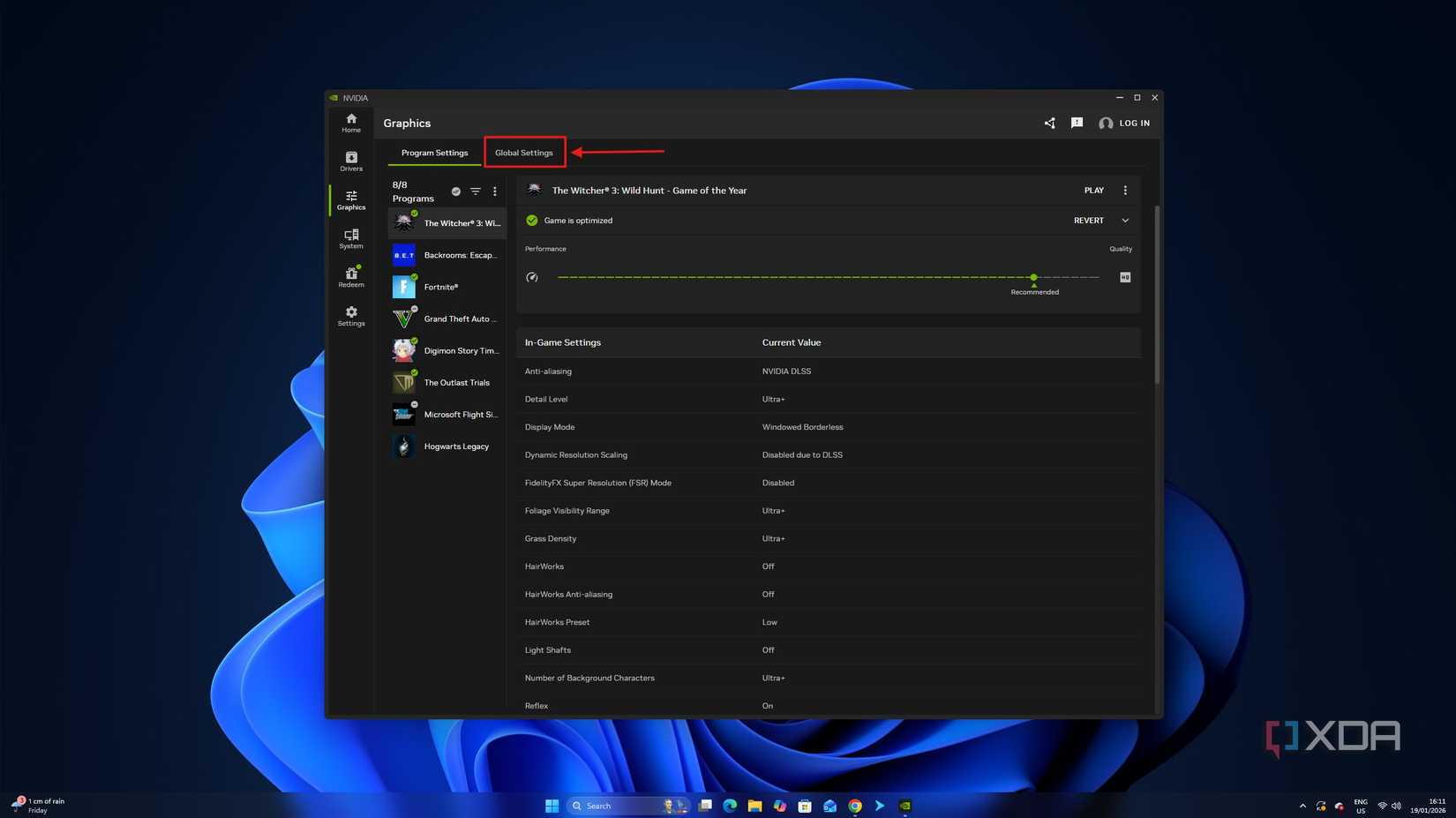Open the Drivers section
1456x818 pixels.
point(350,162)
